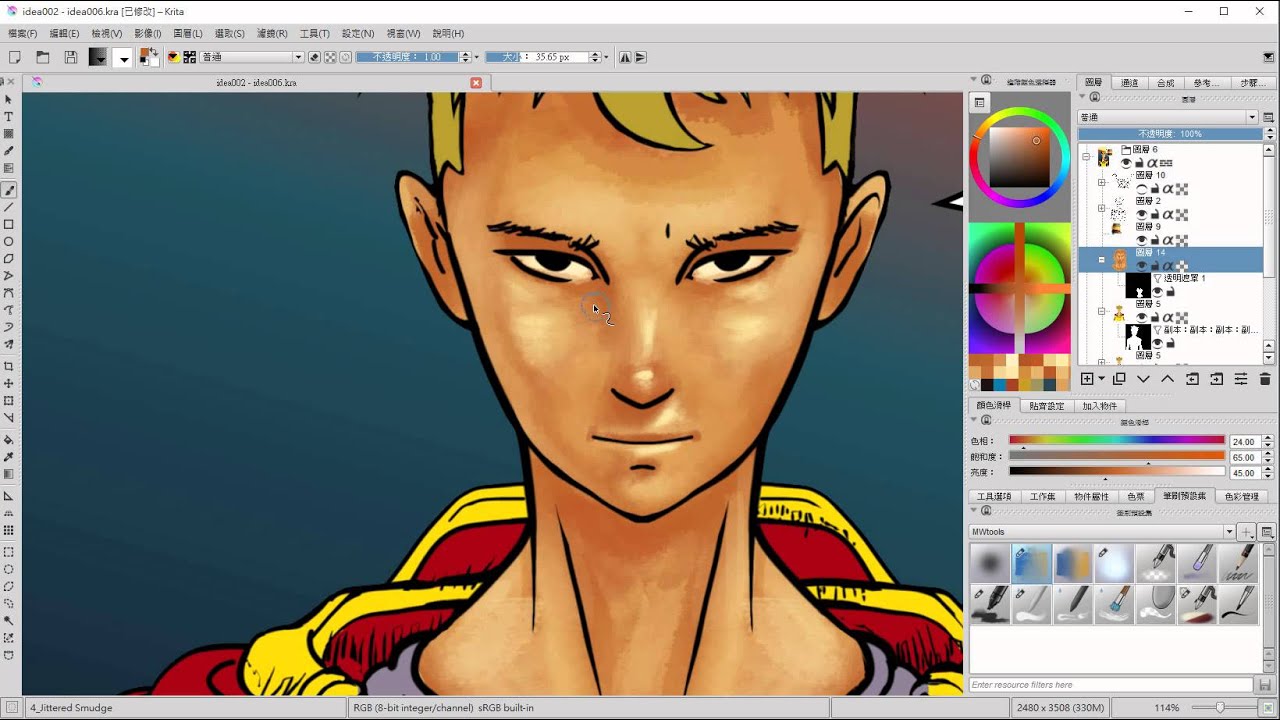Toggle horizontal mirror tool
The image size is (1280, 720).
coord(625,57)
